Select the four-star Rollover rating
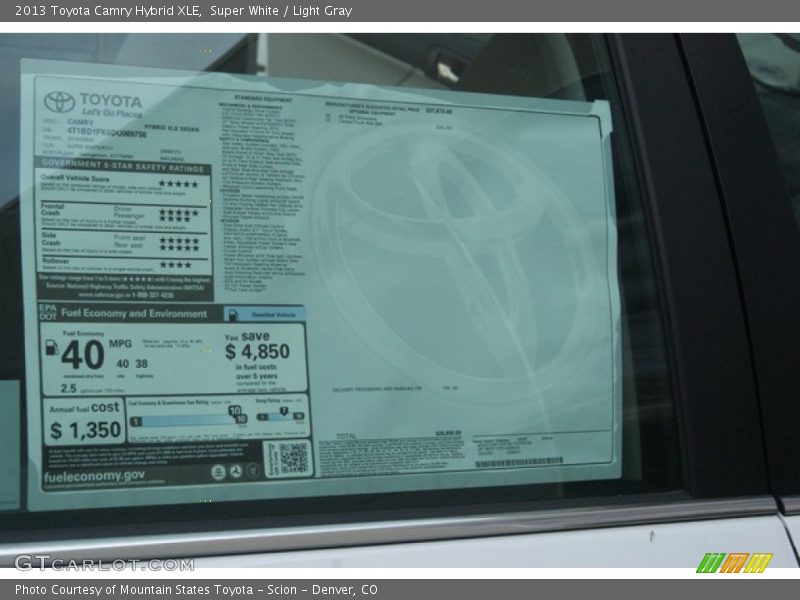This screenshot has width=800, height=600. [176, 265]
